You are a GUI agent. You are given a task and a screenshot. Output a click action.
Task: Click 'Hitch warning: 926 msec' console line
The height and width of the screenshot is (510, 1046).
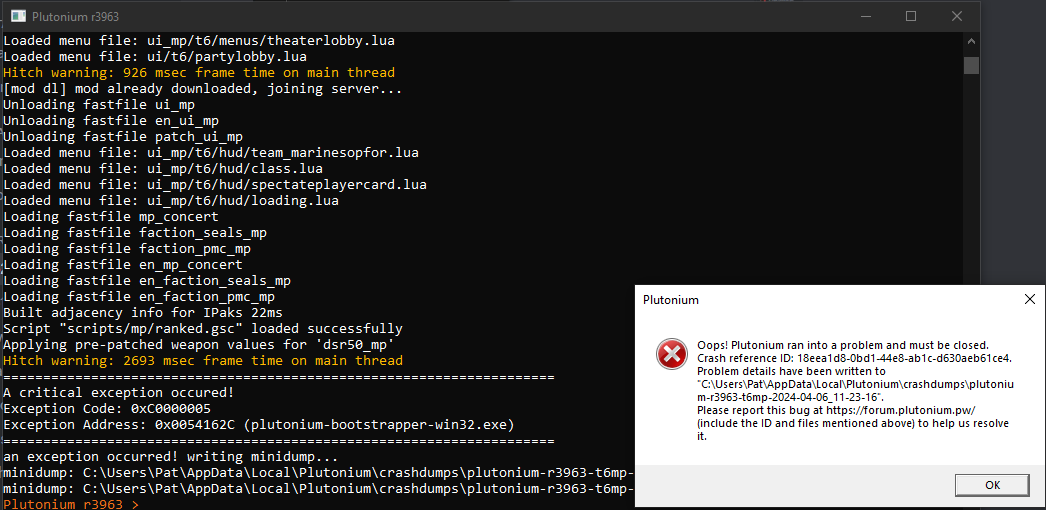tap(199, 73)
